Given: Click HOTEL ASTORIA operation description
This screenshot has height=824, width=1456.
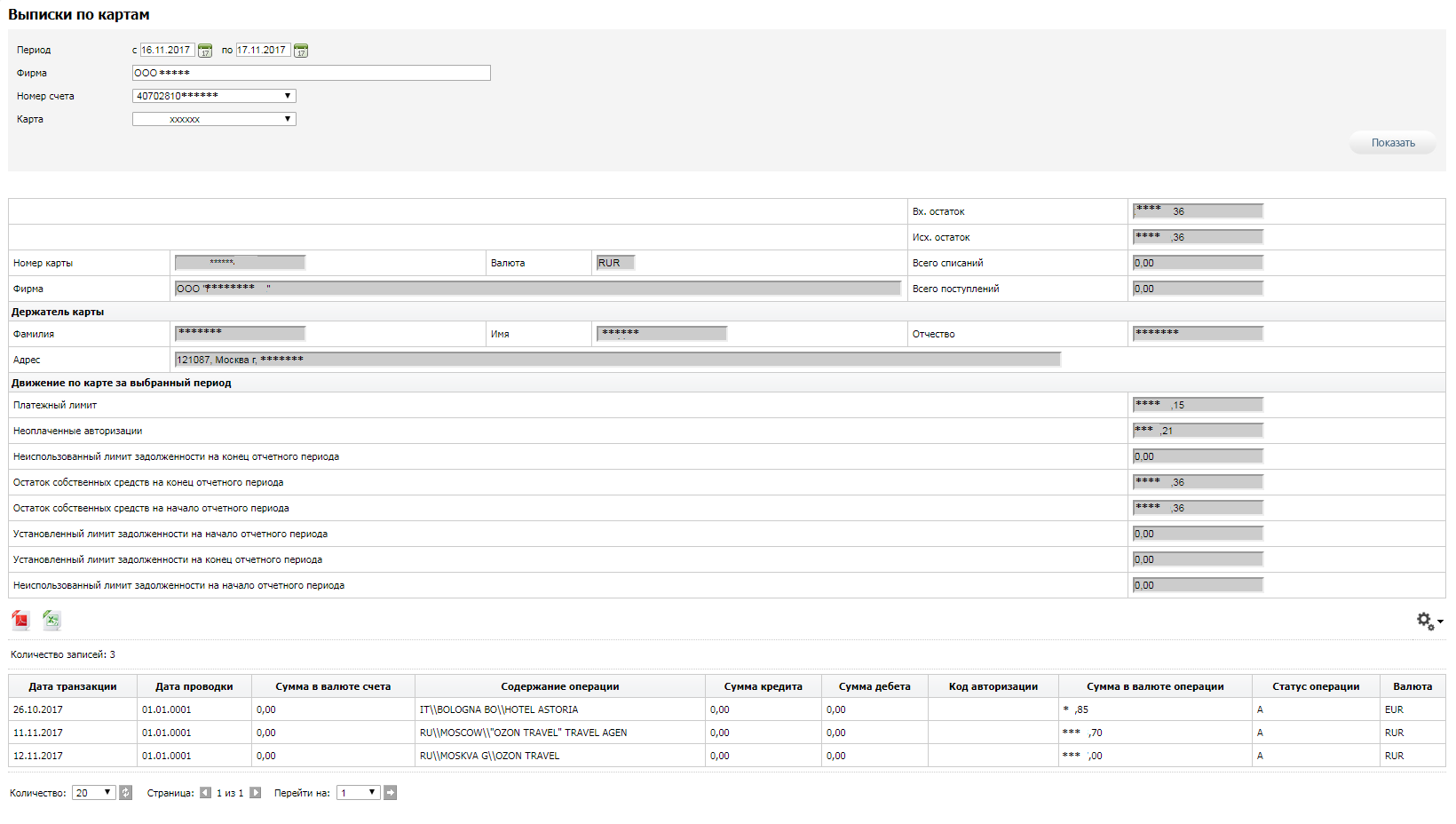Looking at the screenshot, I should pyautogui.click(x=499, y=709).
